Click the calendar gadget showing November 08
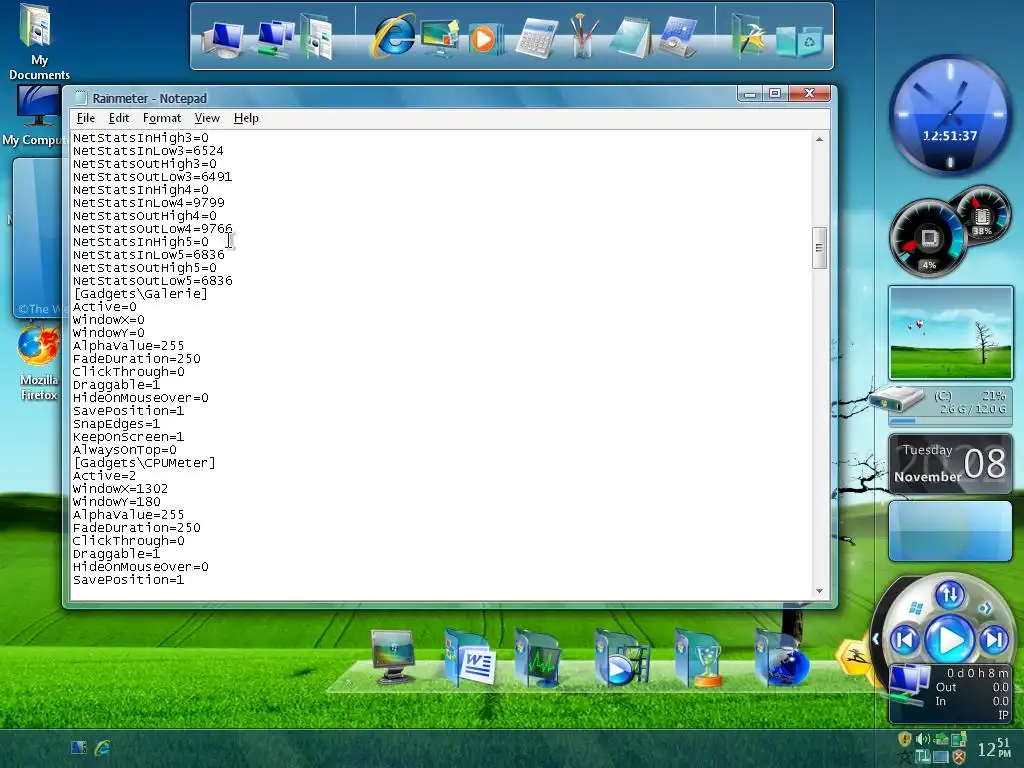The height and width of the screenshot is (768, 1024). click(950, 464)
